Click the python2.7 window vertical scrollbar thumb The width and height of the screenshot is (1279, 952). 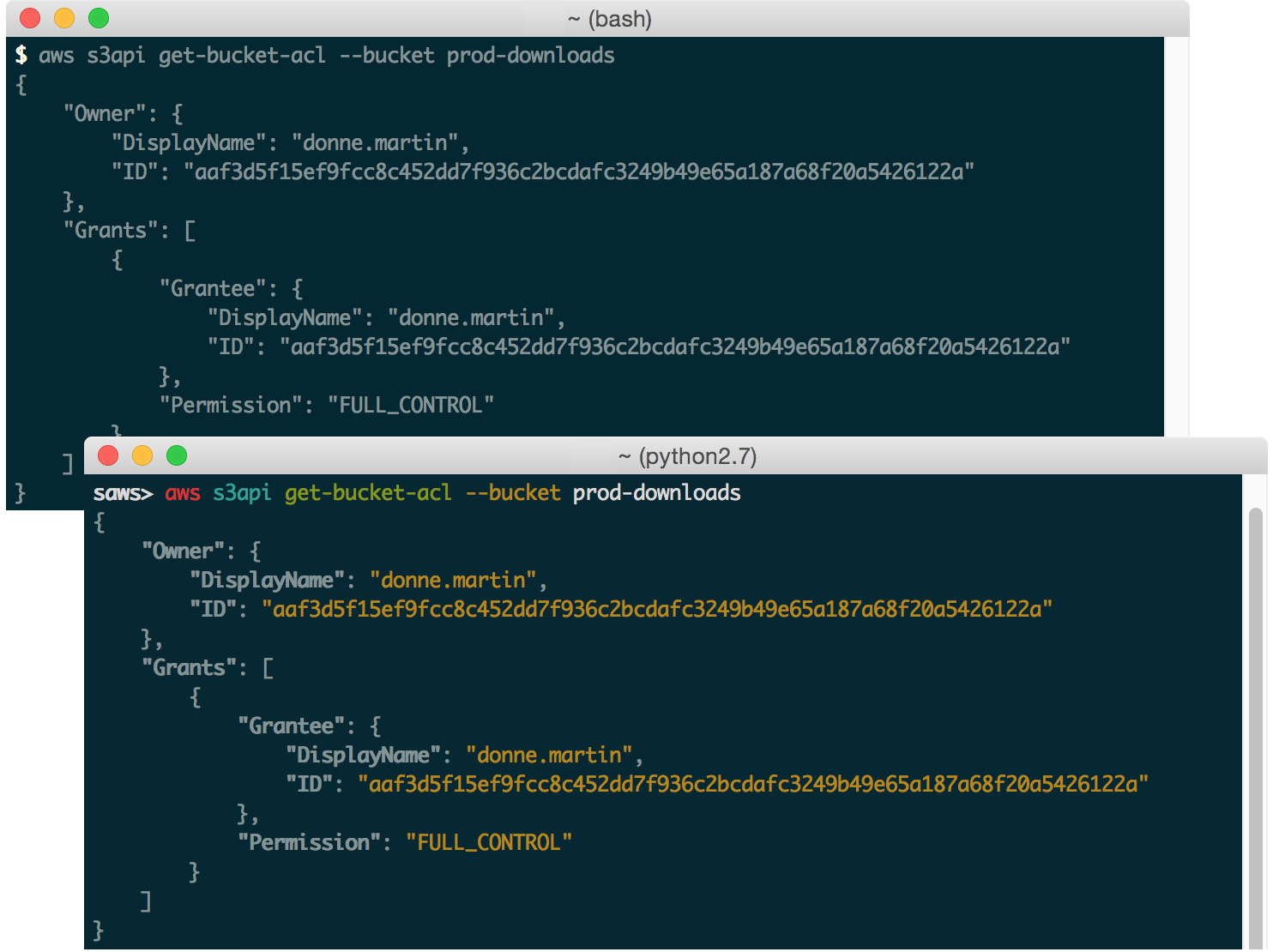pos(1256,729)
